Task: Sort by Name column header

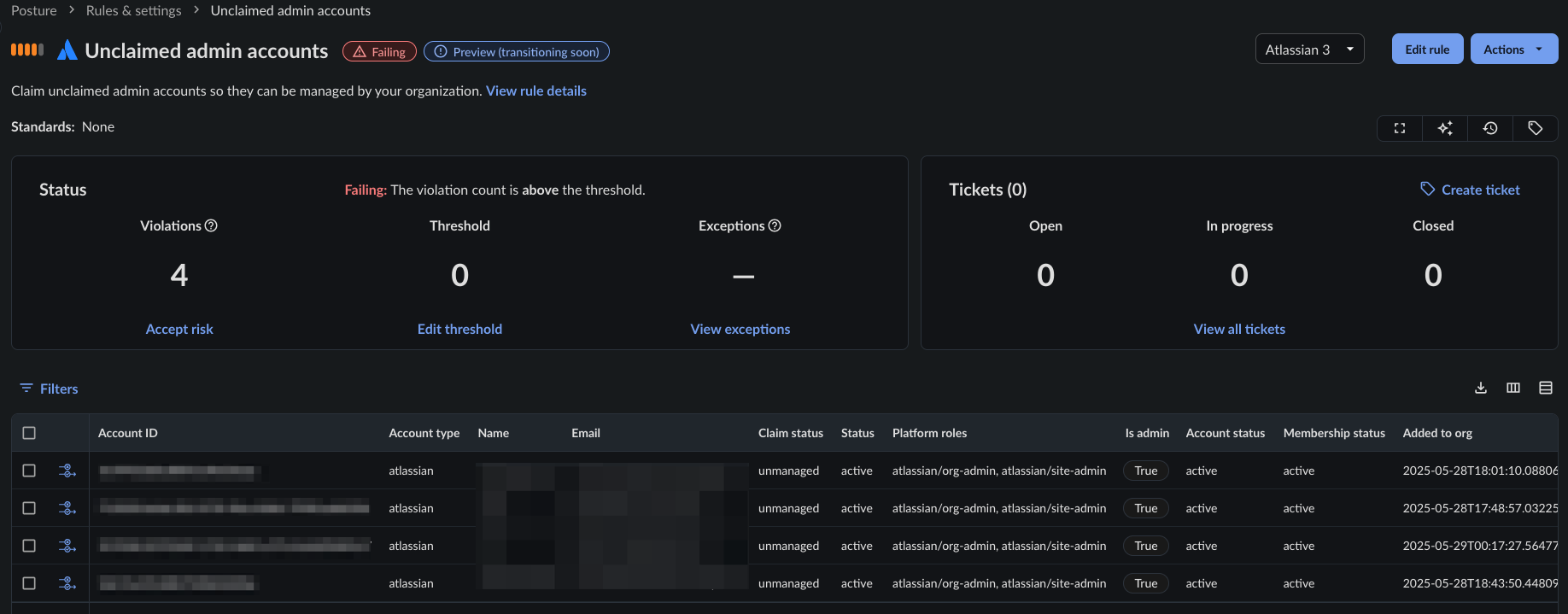Action: [x=494, y=433]
